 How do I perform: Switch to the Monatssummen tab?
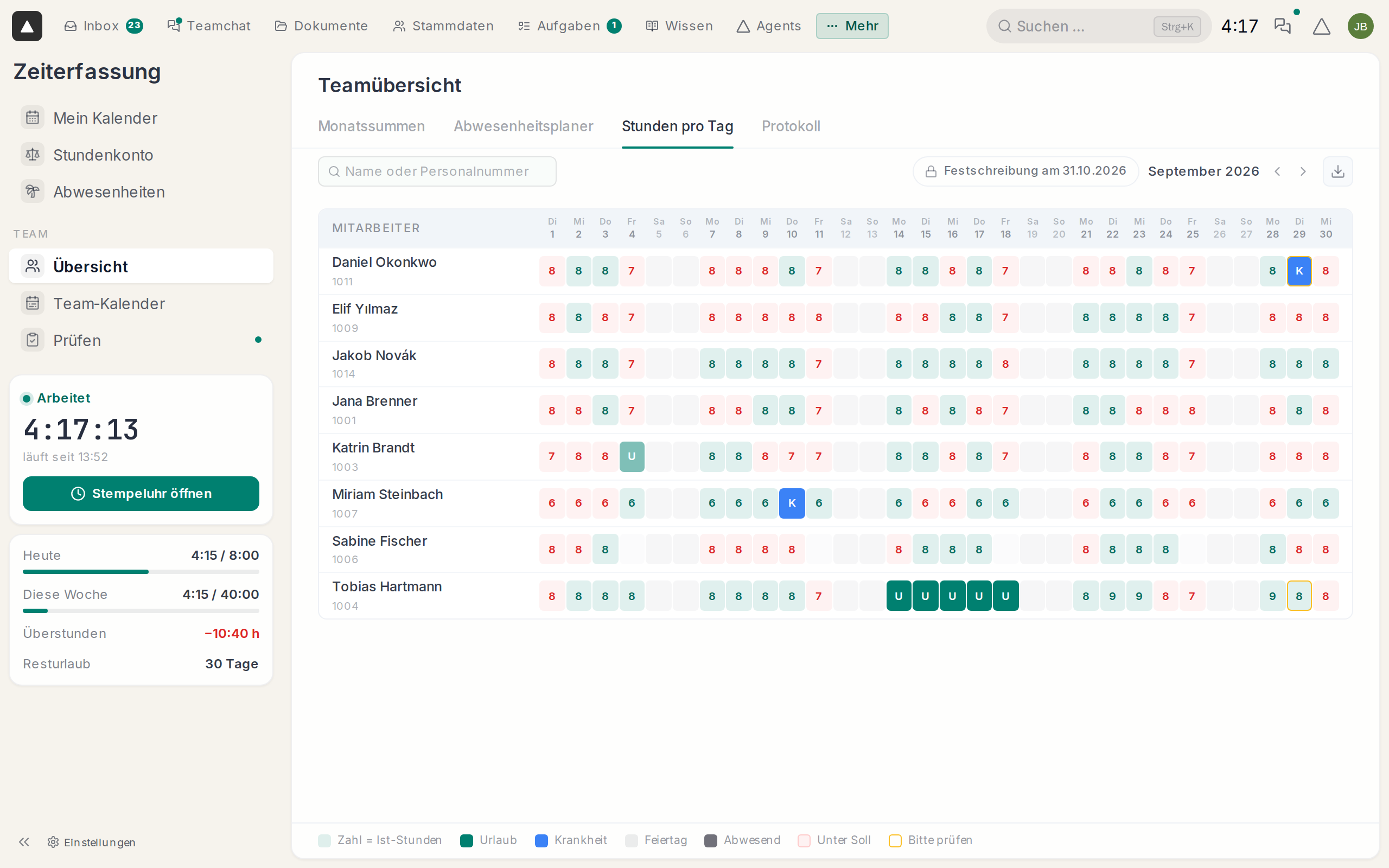371,126
